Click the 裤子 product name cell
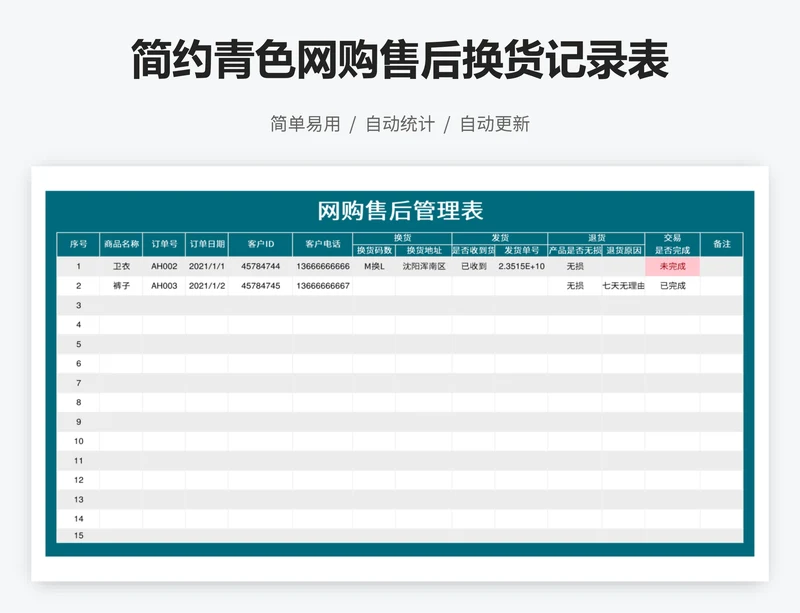Viewport: 800px width, 613px height. click(x=121, y=286)
